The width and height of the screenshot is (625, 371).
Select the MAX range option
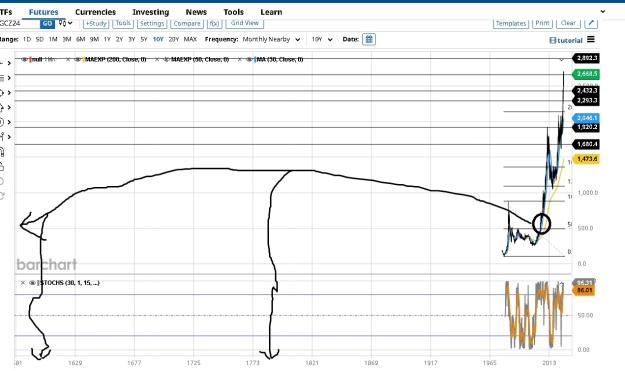click(190, 39)
